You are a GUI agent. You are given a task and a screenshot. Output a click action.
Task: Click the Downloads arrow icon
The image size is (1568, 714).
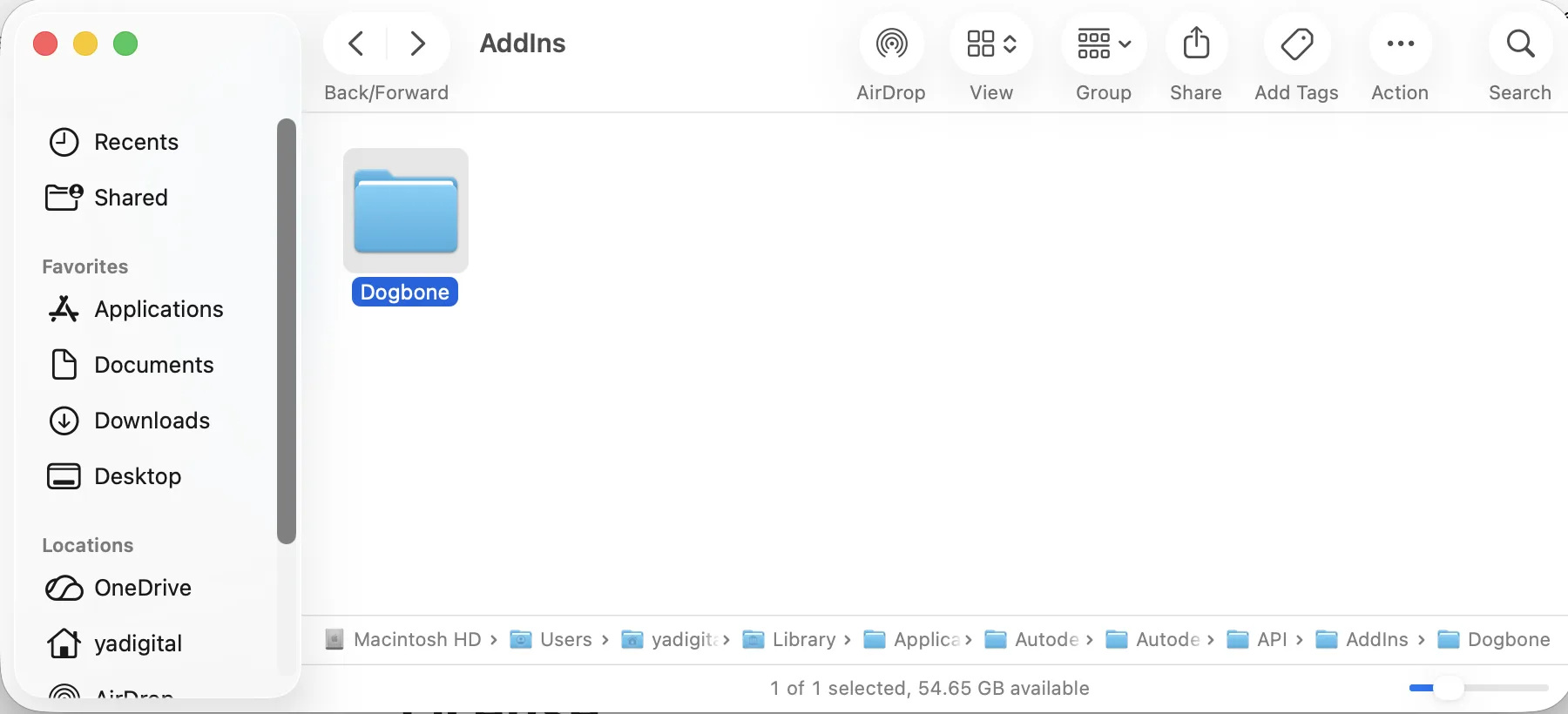pos(64,421)
